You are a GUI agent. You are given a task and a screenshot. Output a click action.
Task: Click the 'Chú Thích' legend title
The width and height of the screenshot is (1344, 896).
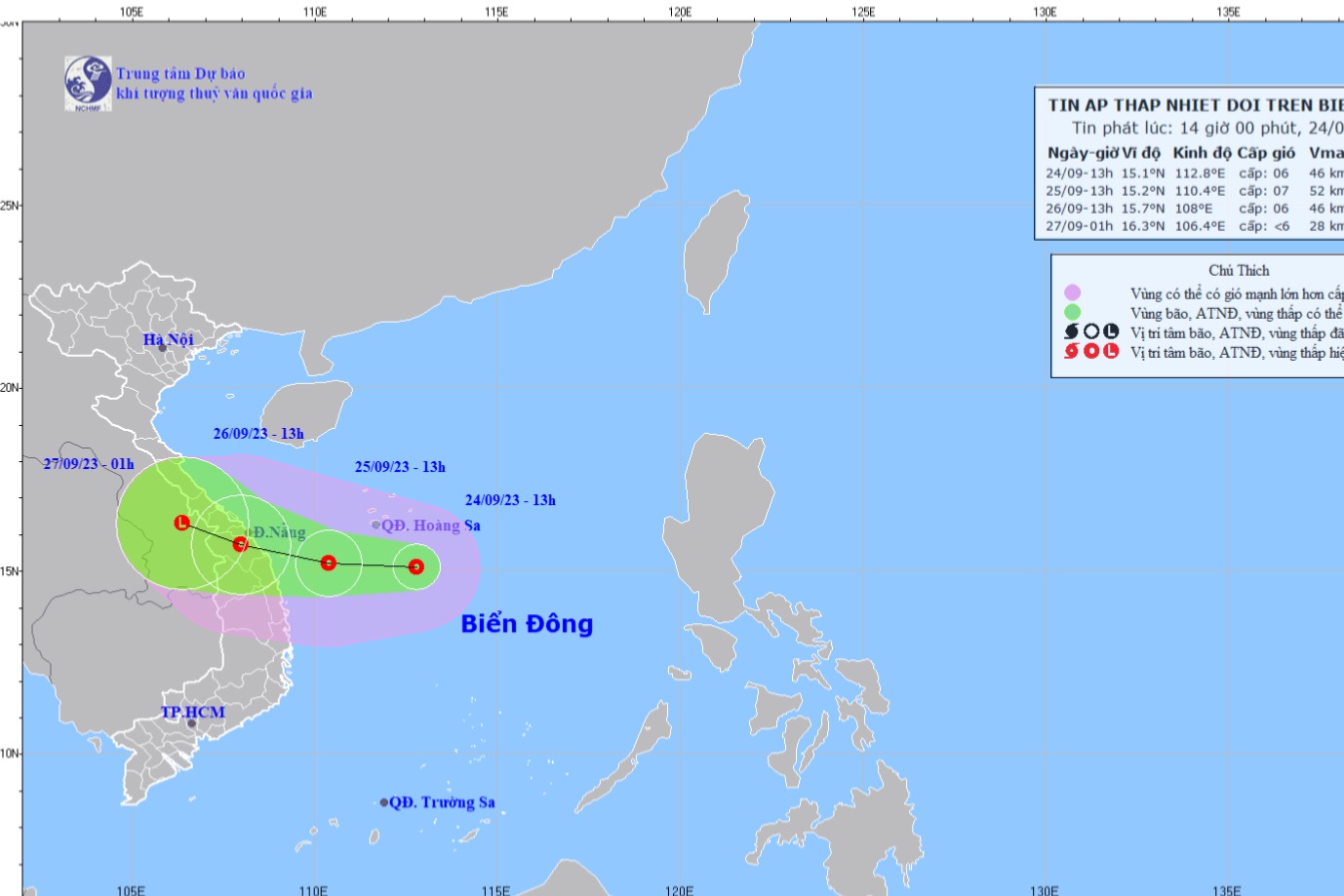(1239, 271)
